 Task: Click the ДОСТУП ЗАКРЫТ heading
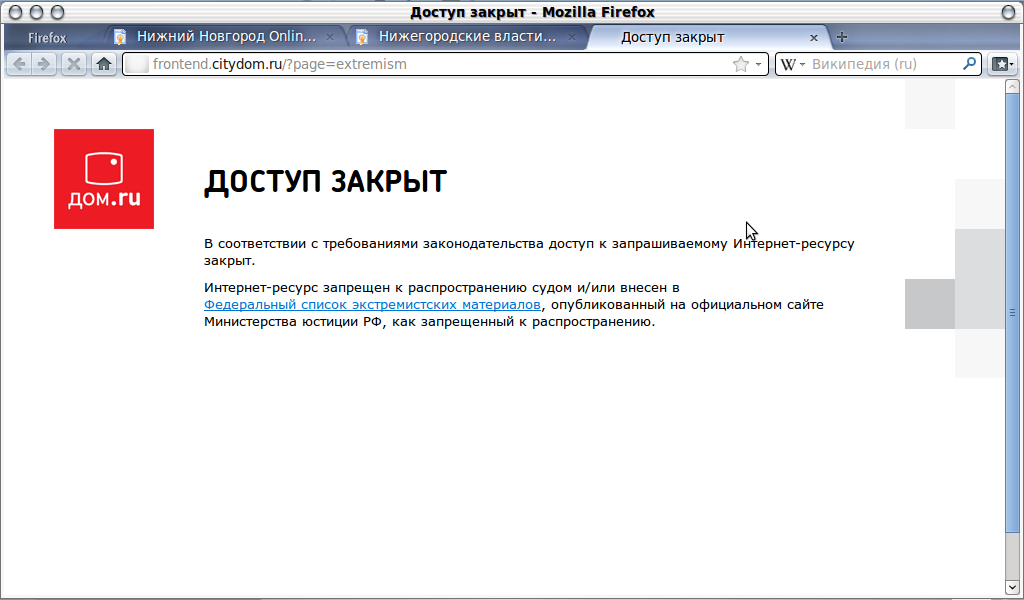pos(325,182)
